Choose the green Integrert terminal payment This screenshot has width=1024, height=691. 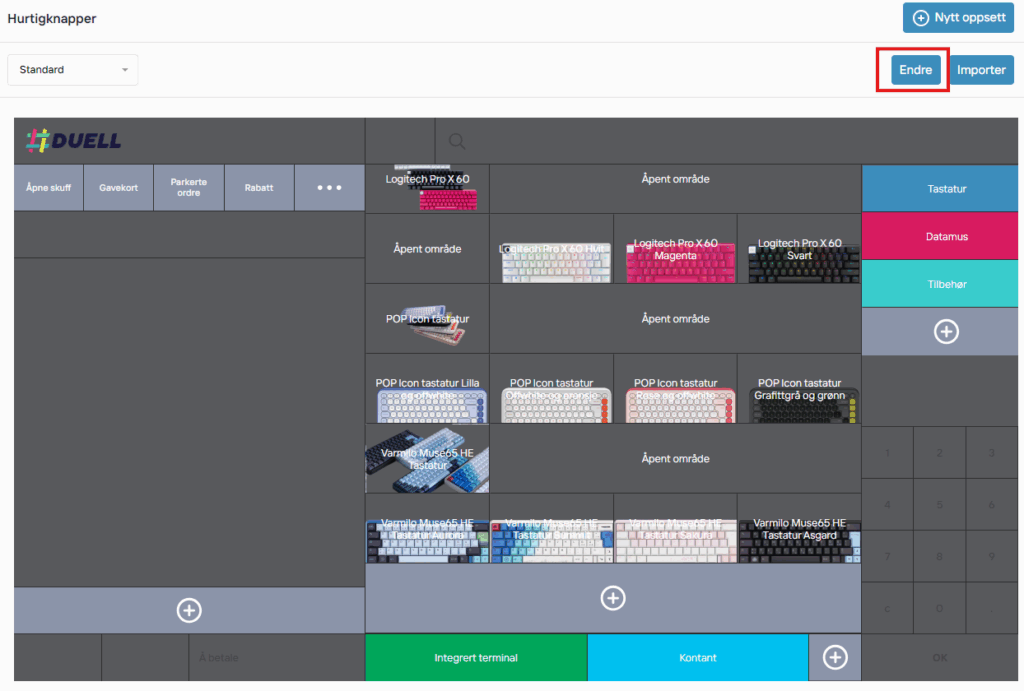click(476, 657)
